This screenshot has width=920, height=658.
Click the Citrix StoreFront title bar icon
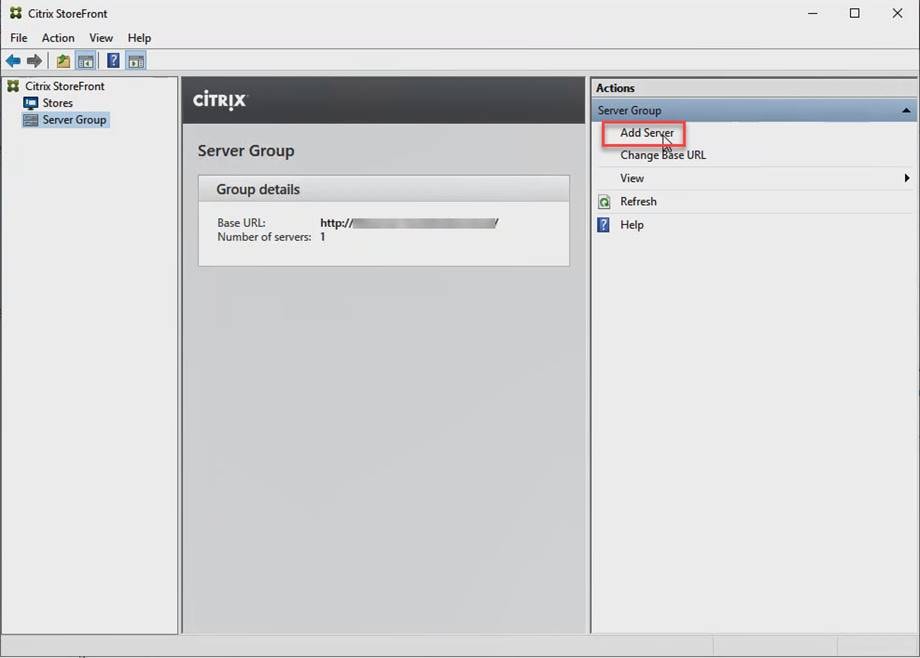point(16,13)
